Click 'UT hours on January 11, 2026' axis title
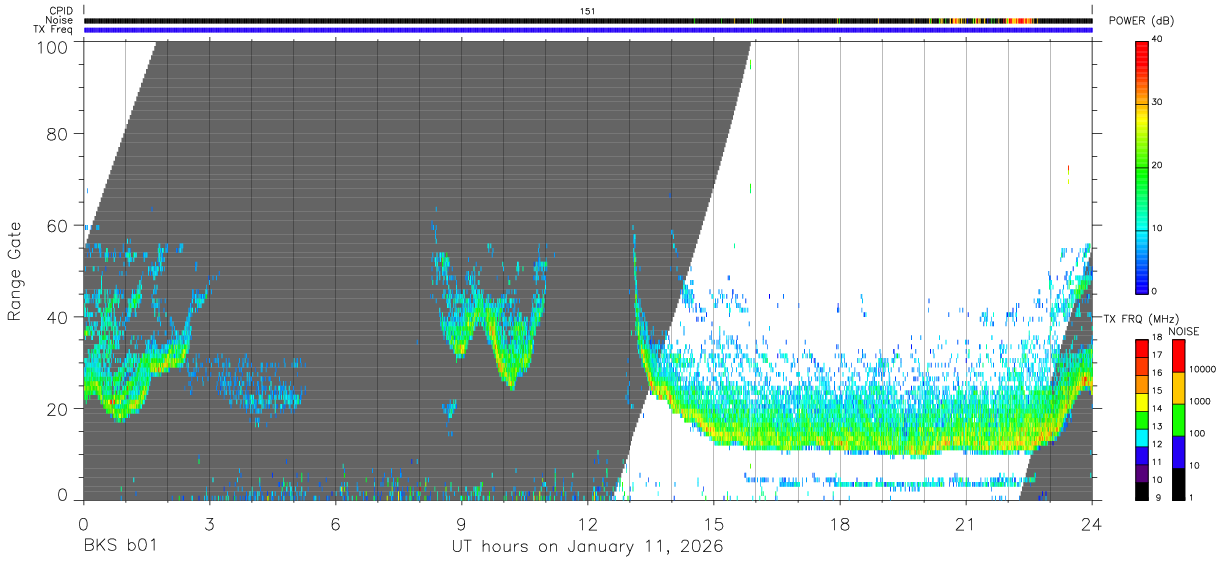 (586, 547)
